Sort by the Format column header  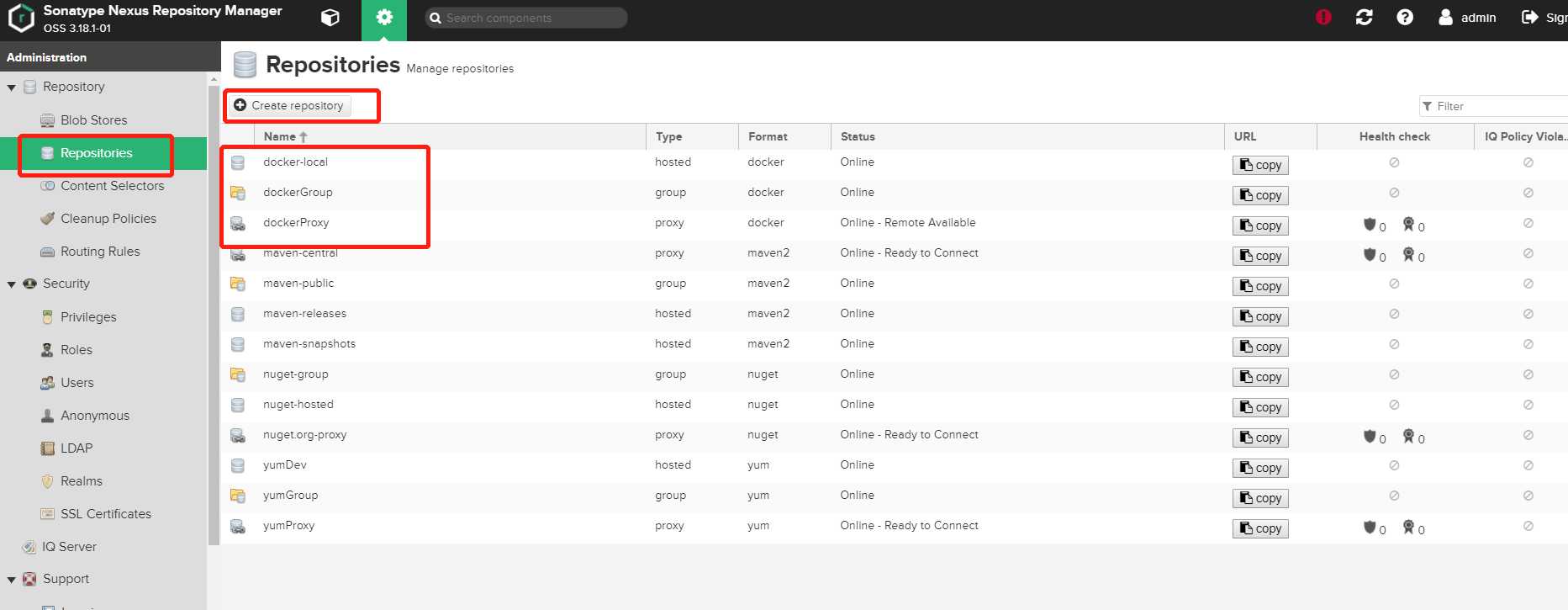point(784,136)
